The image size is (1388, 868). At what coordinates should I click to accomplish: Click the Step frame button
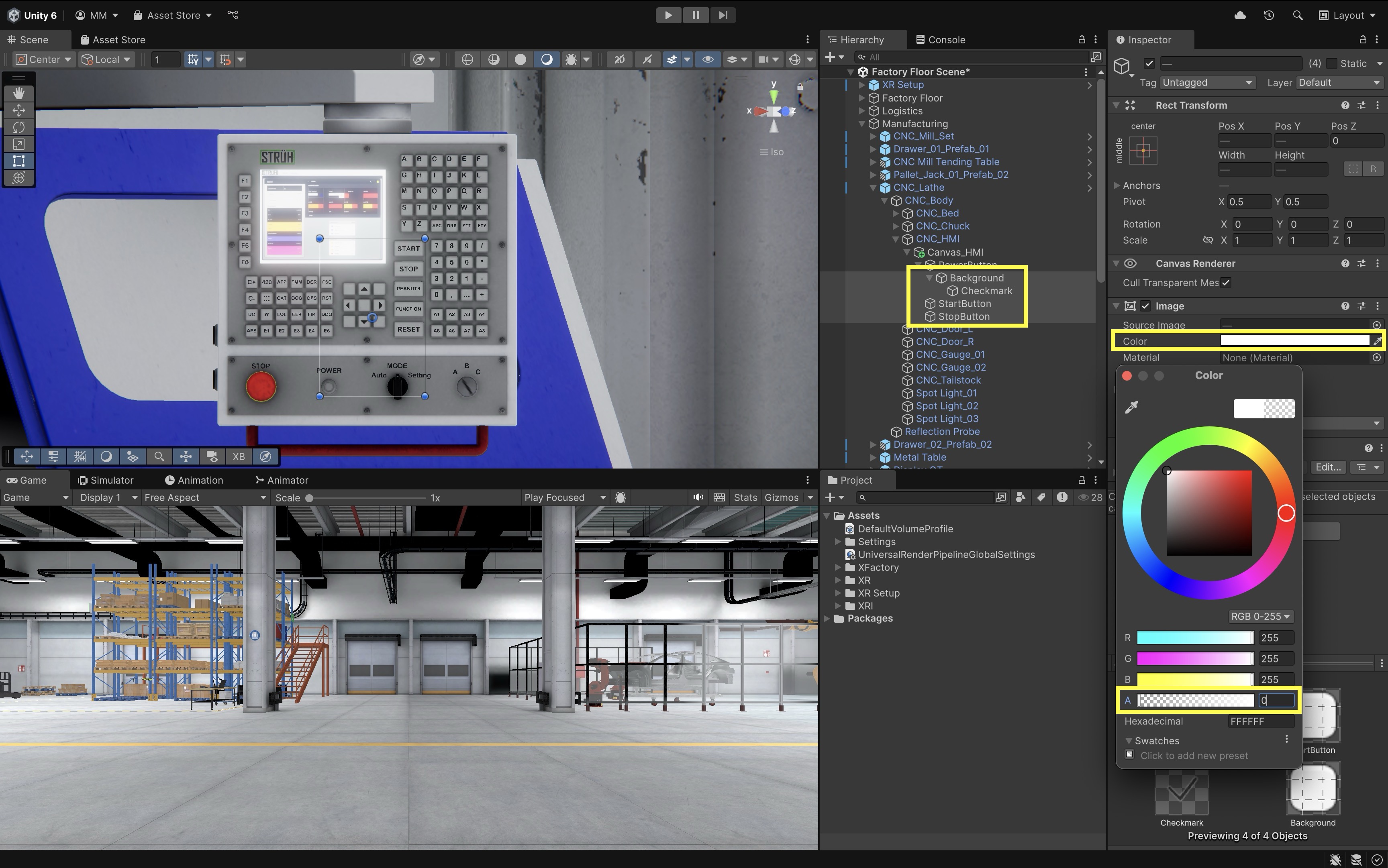click(x=723, y=16)
